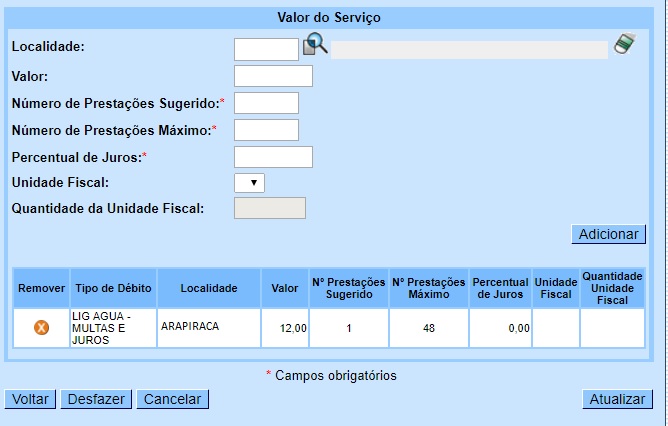
Task: Click the Localidade search magnifier icon
Action: [x=316, y=45]
